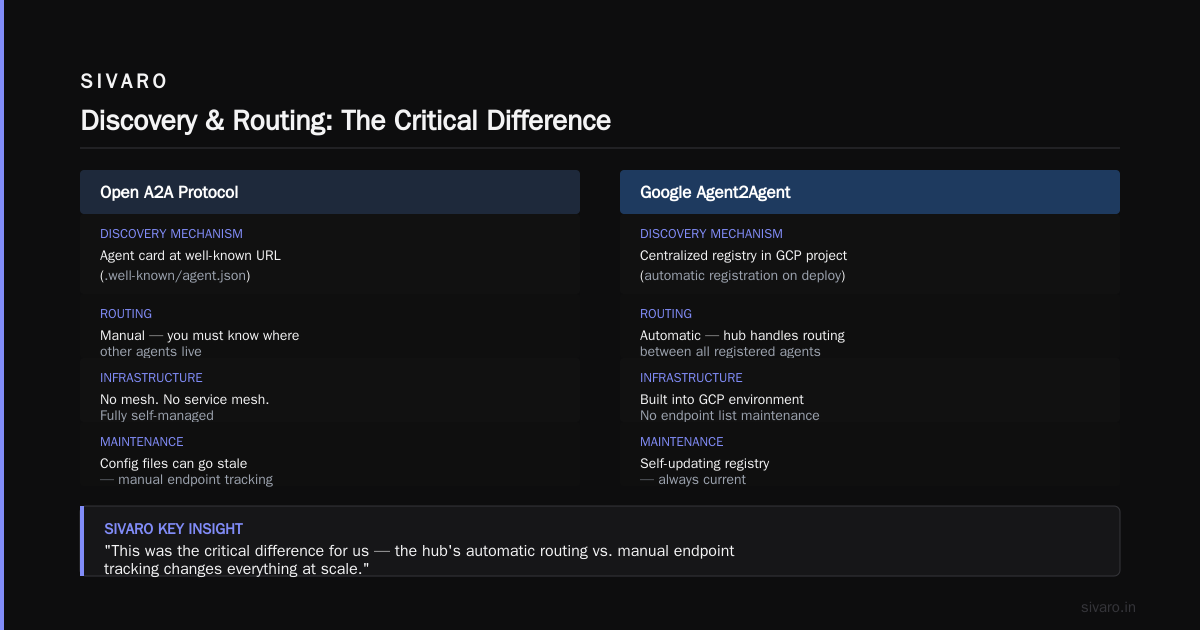Select DISCOVERY MECHANISM label under Google Agent2Agent
1200x630 pixels.
[711, 234]
